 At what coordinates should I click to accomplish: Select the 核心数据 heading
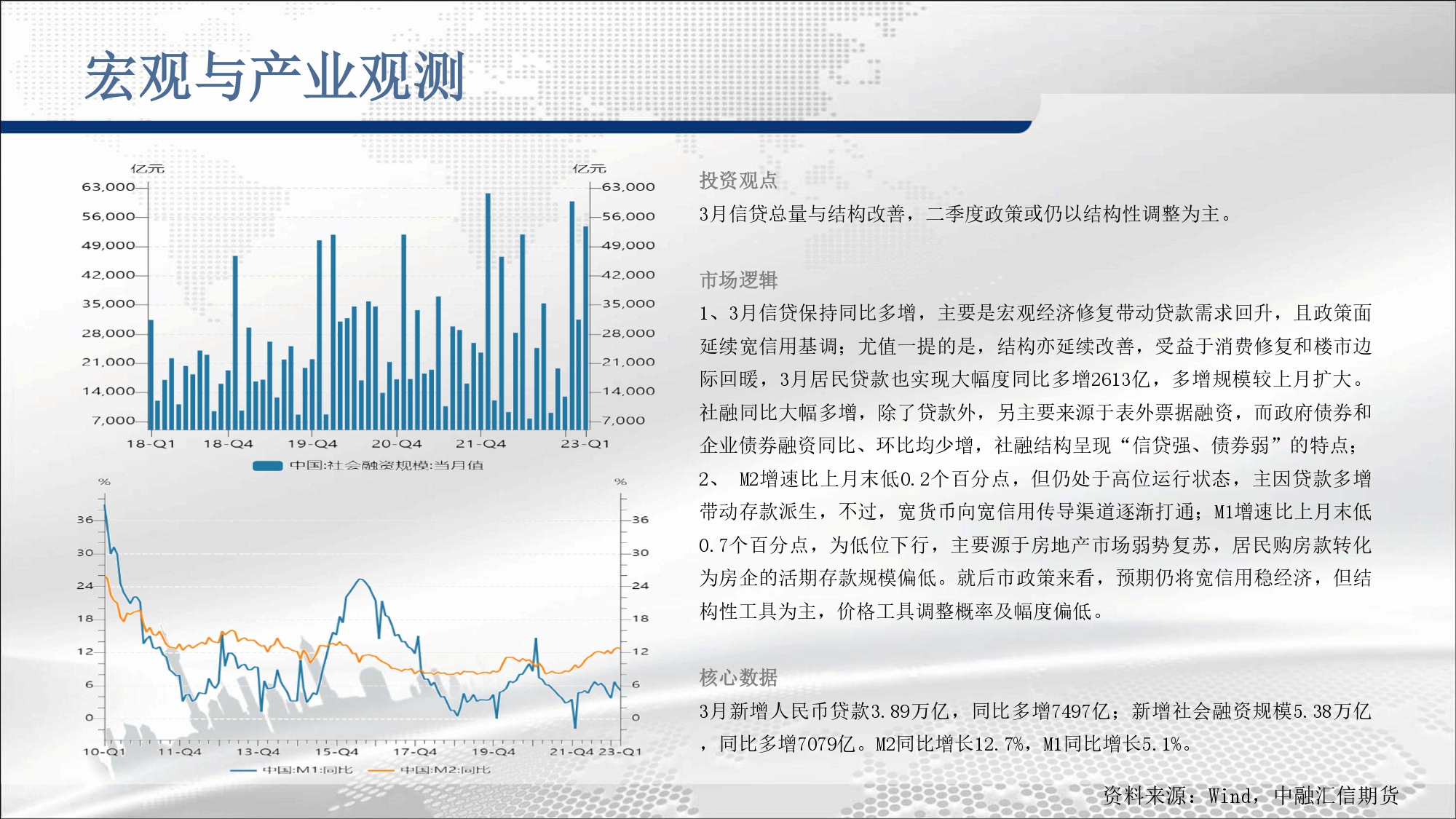click(x=738, y=678)
